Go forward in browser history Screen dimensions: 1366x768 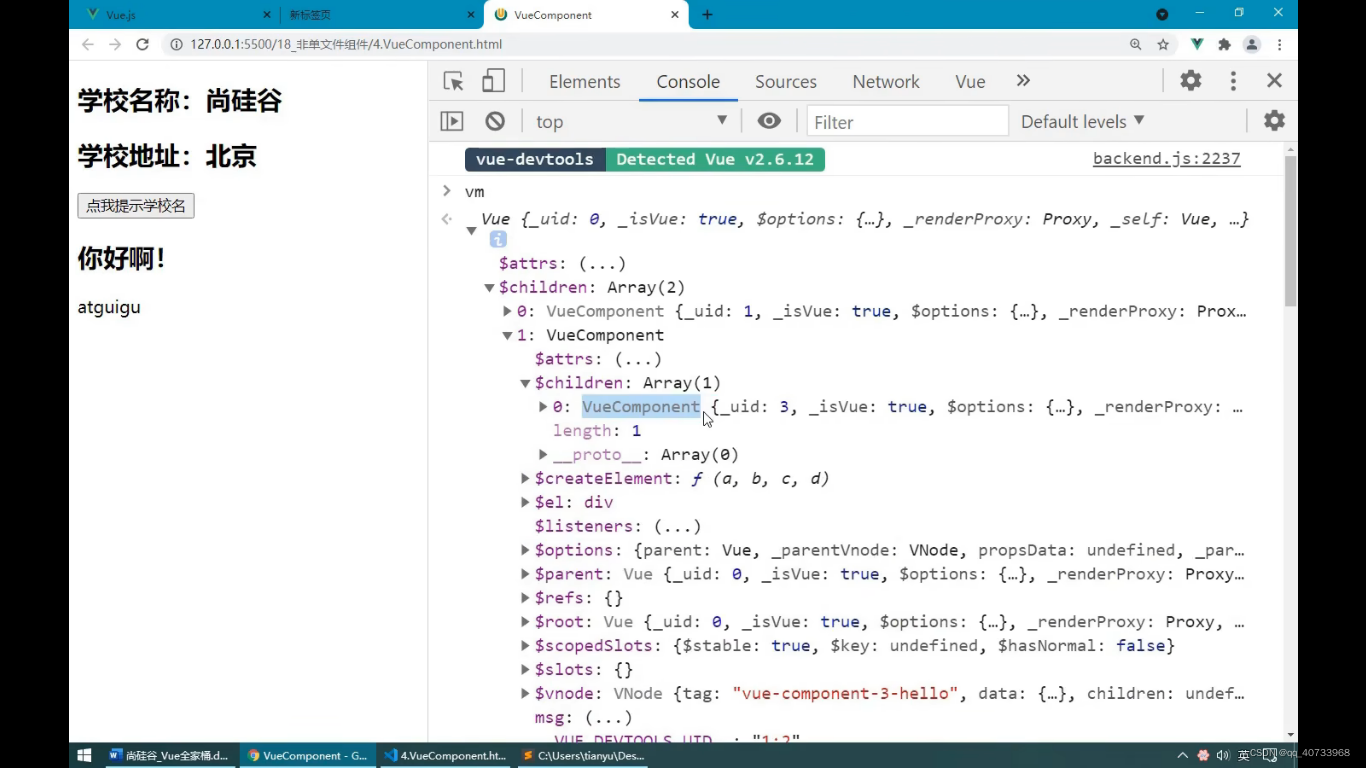[x=115, y=44]
